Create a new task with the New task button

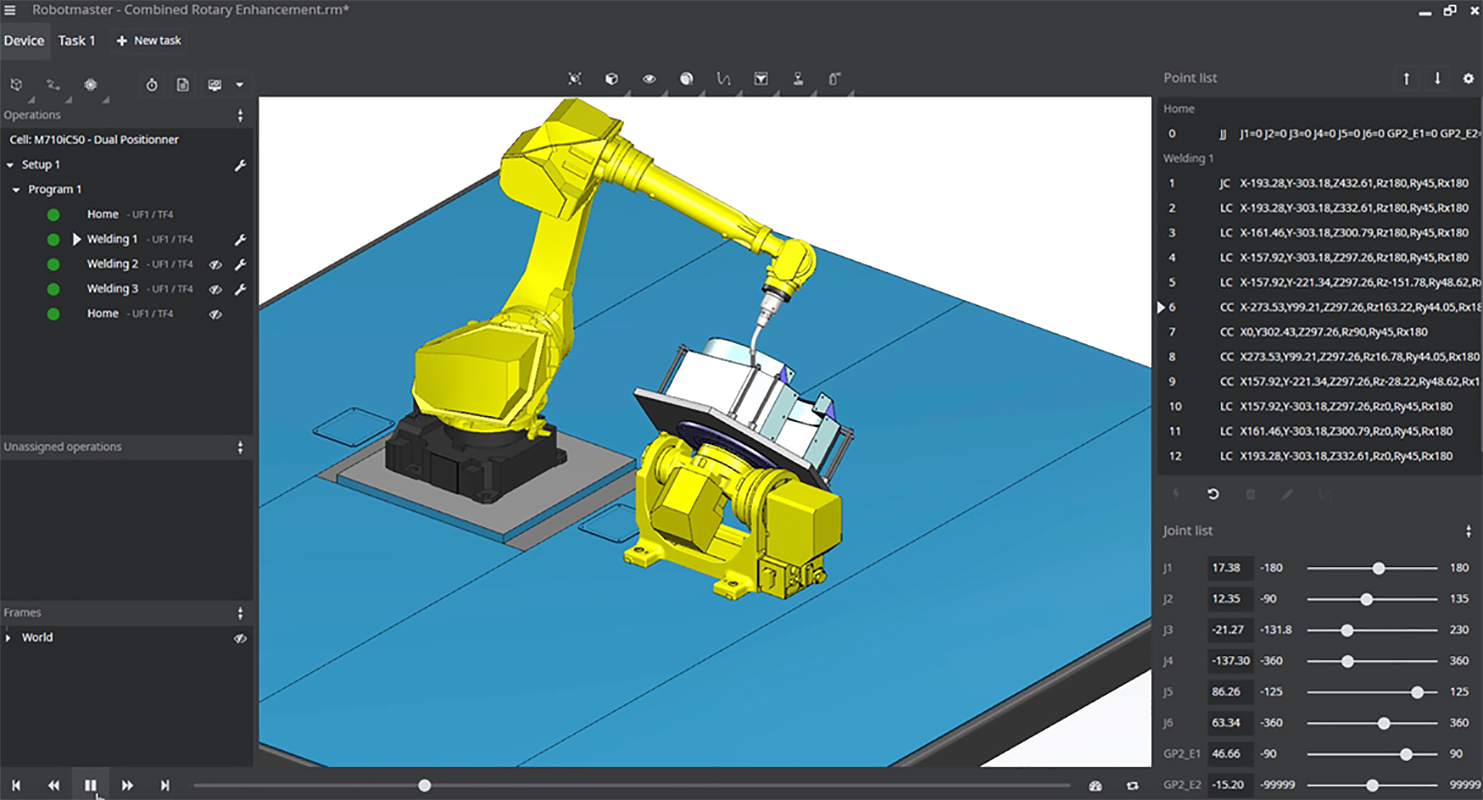148,40
